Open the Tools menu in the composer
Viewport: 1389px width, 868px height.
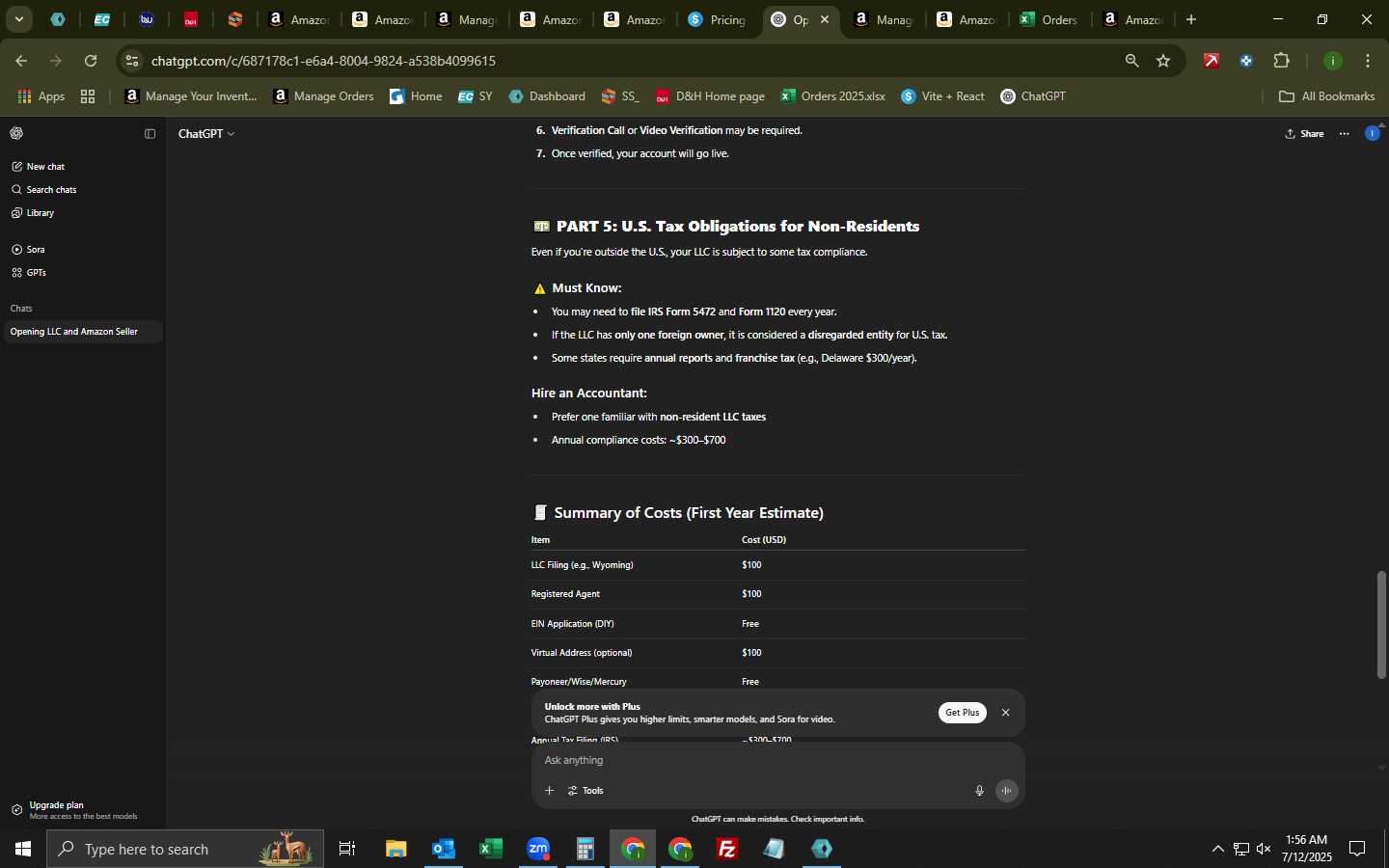point(586,791)
